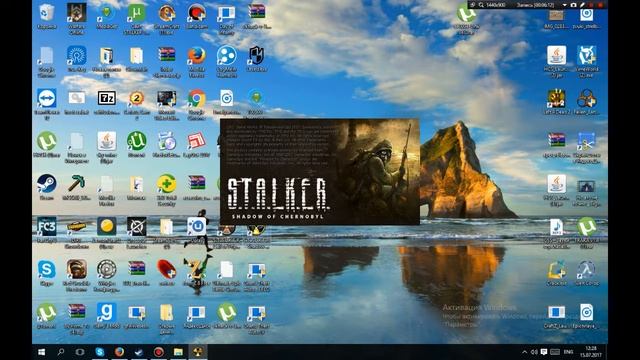Click the magnifier icon on recorder bar
Image resolution: width=640 pixels, height=360 pixels.
[x=481, y=5]
